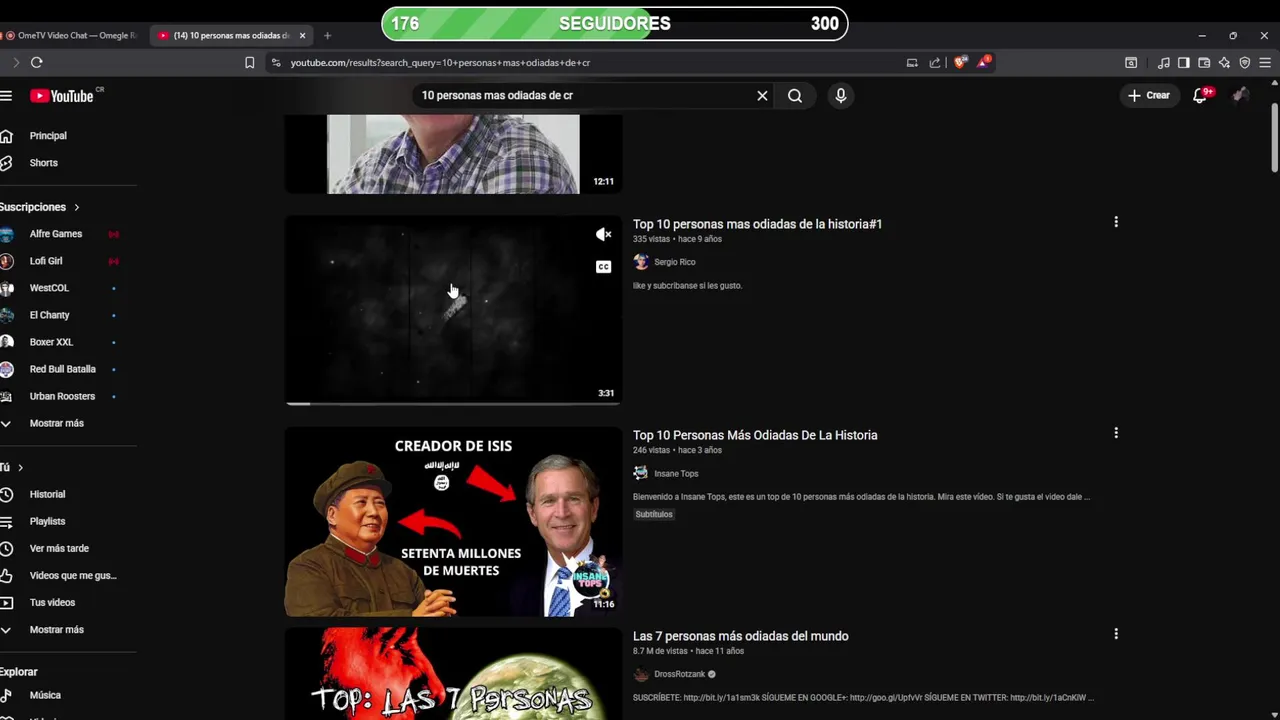Reload the page in browser

coord(37,62)
